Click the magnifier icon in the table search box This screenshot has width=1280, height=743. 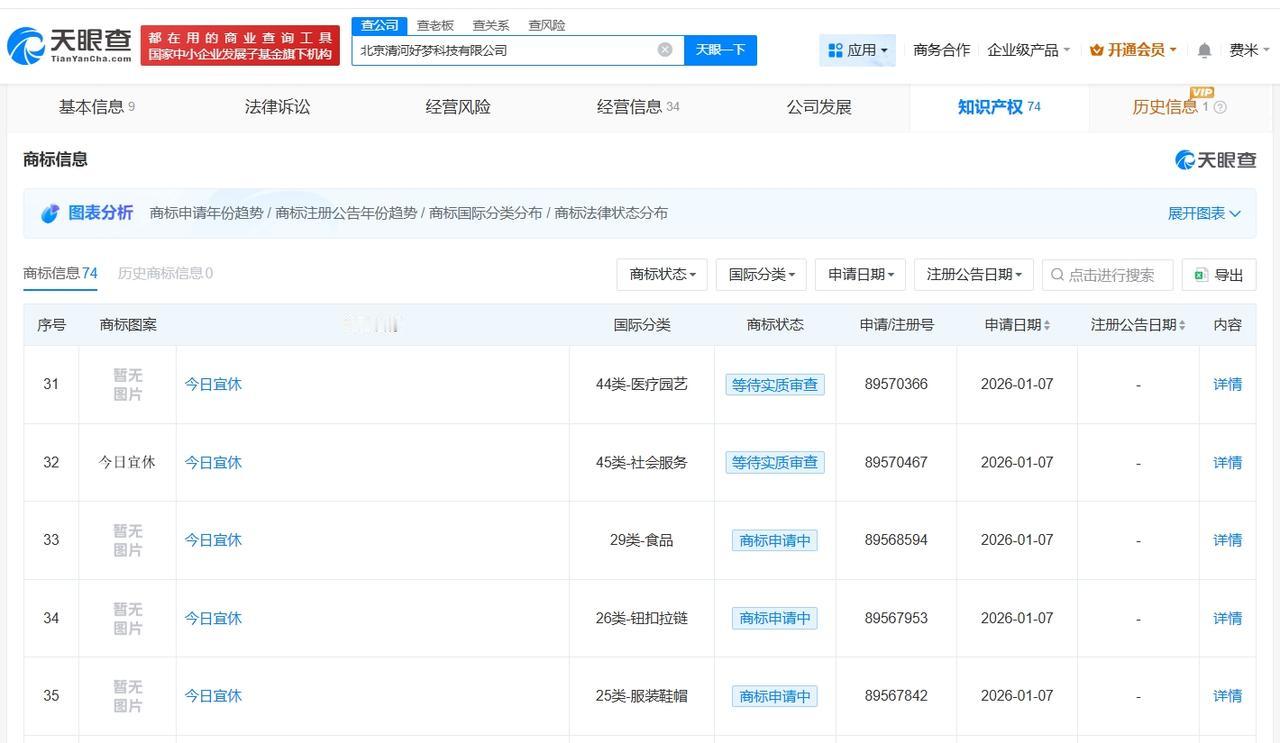click(1057, 274)
